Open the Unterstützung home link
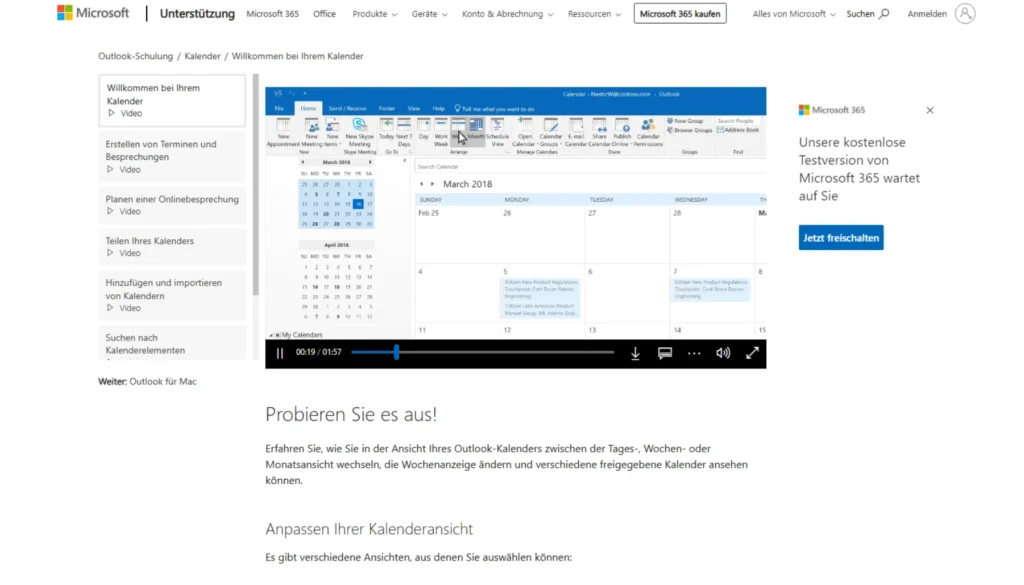 pos(197,14)
